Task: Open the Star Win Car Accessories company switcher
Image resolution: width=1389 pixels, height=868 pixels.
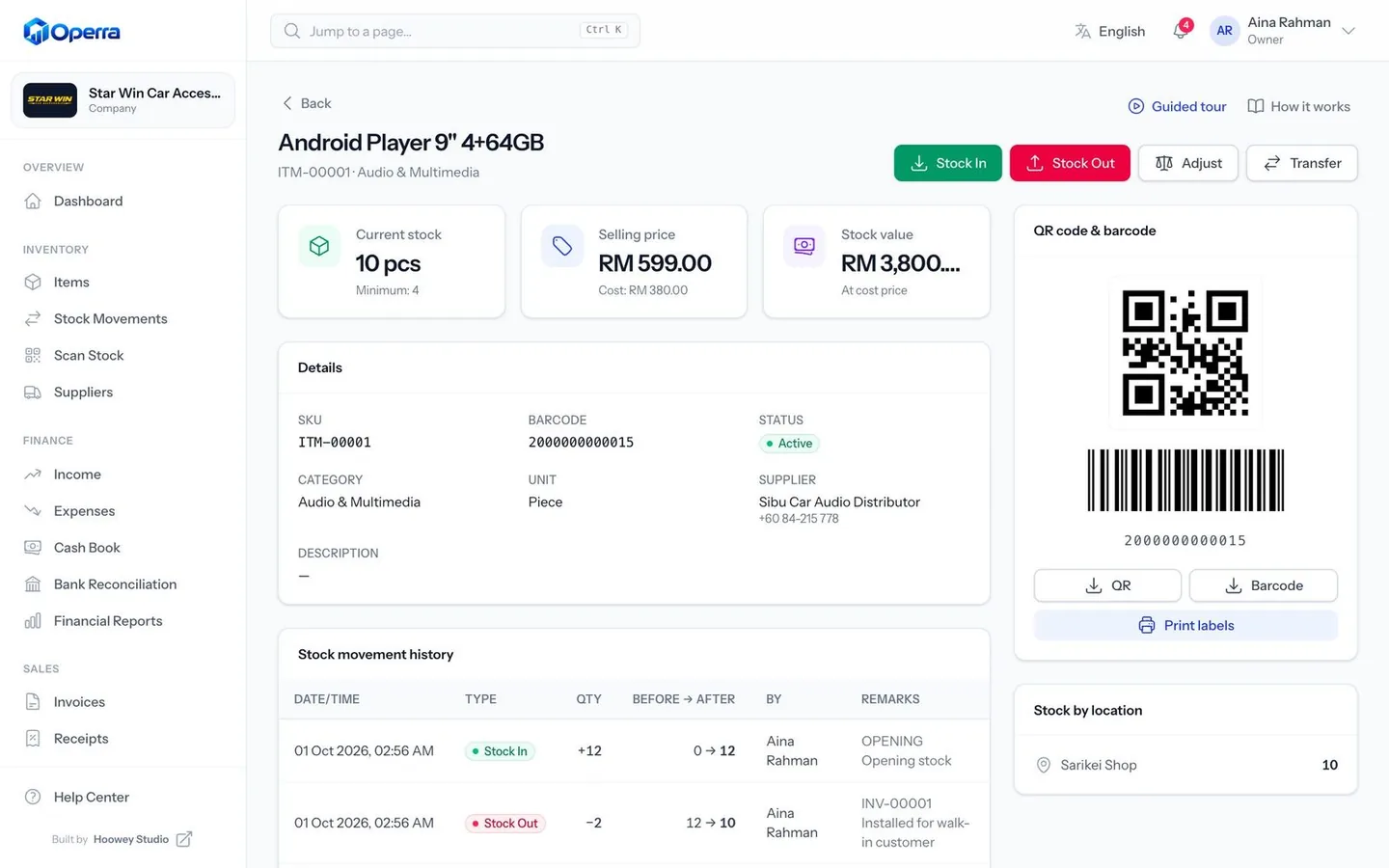Action: 123,99
